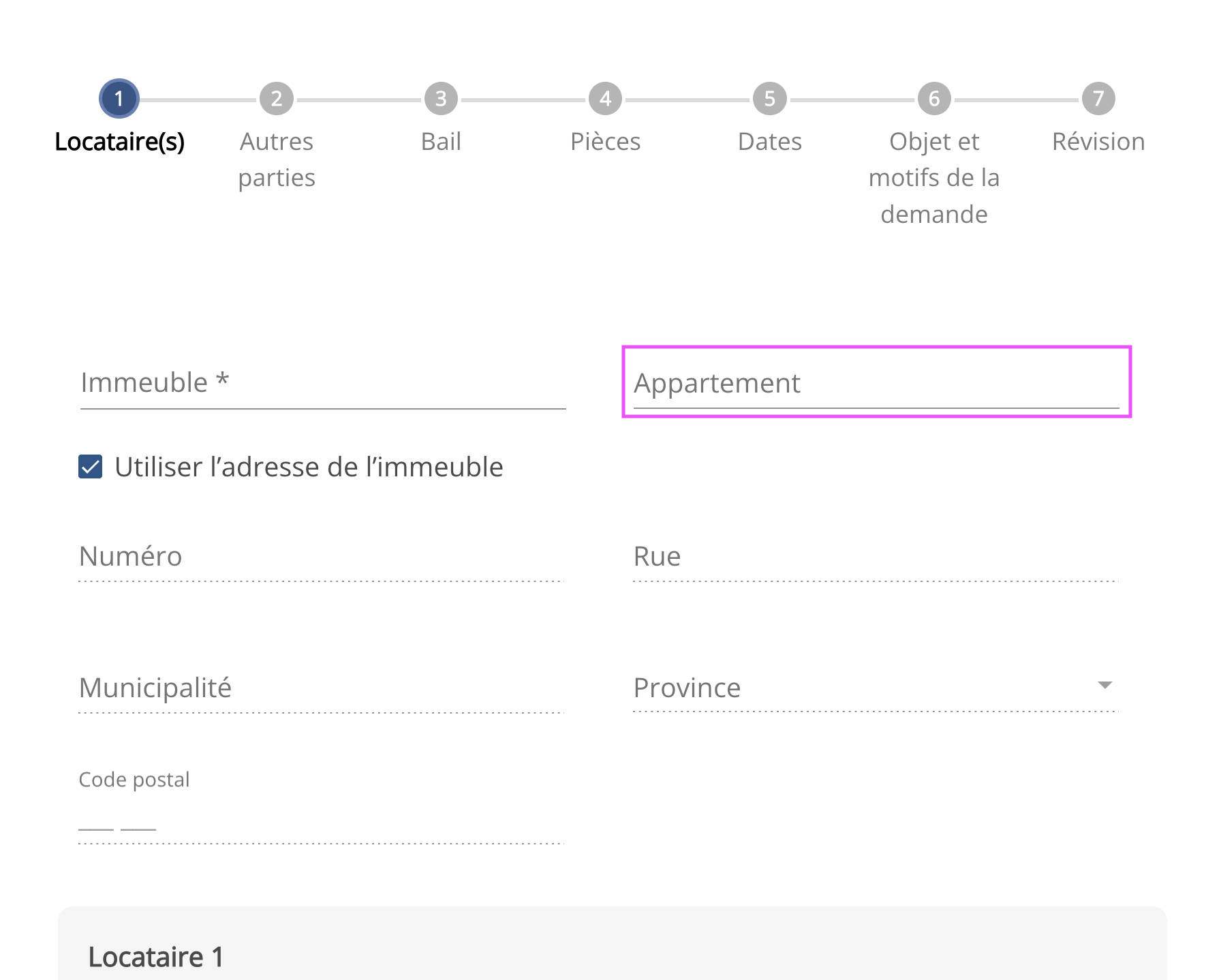Image resolution: width=1221 pixels, height=980 pixels.
Task: Click into the Appartement field
Action: [x=876, y=384]
